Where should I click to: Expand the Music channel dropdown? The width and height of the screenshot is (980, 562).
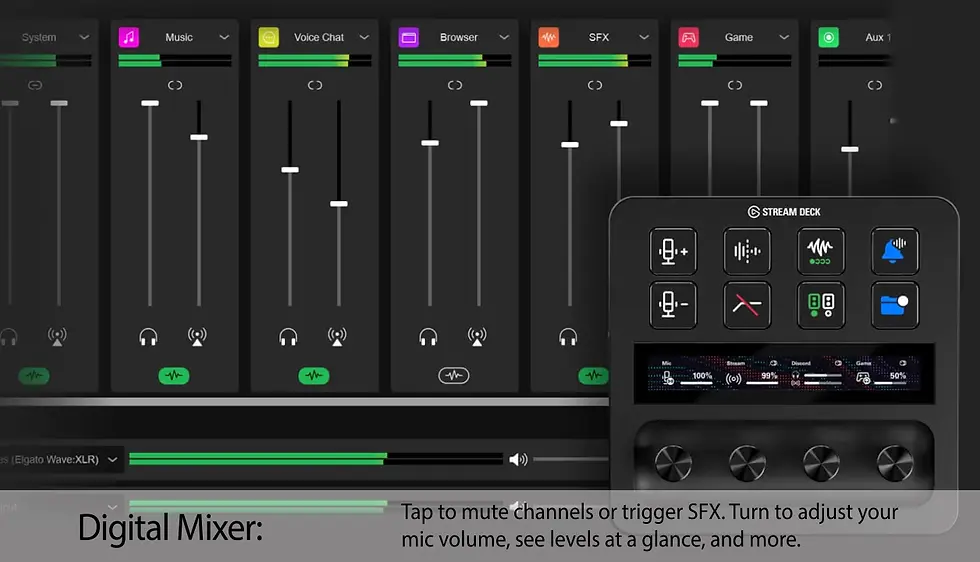pos(224,38)
